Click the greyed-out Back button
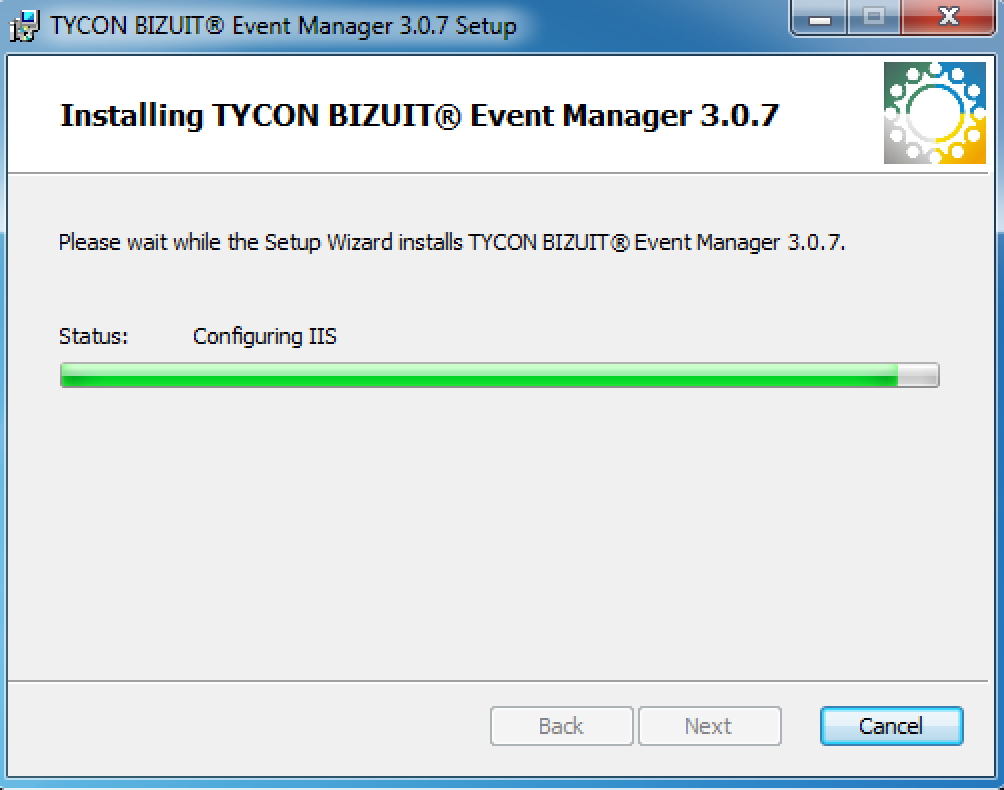The height and width of the screenshot is (790, 1004). 562,726
